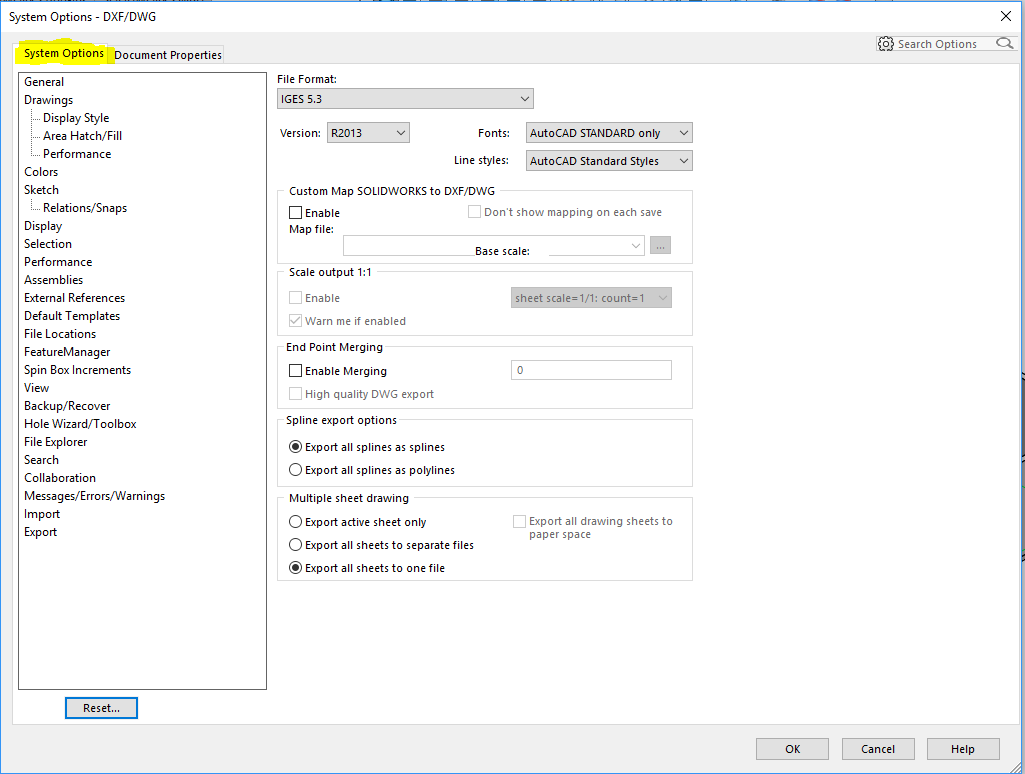Select Backup/Recover in options tree
Viewport: 1025px width, 774px height.
[x=67, y=406]
